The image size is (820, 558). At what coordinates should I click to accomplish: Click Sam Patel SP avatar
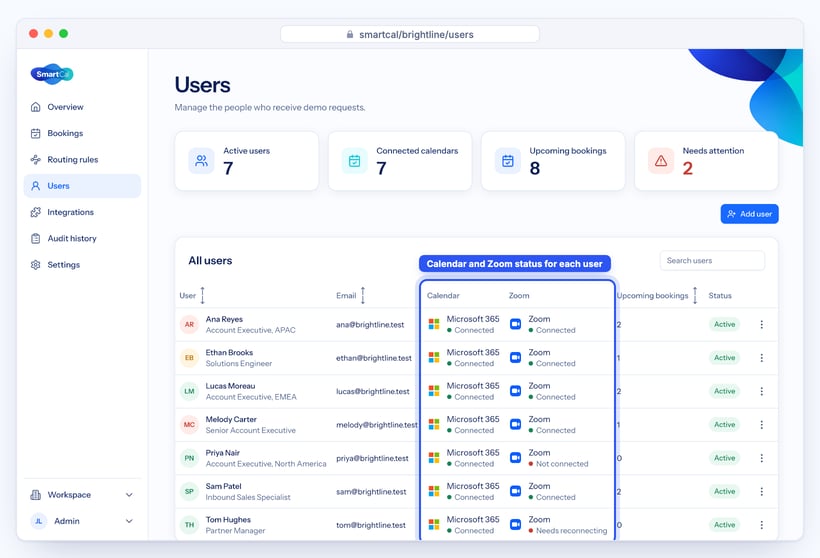(x=189, y=492)
